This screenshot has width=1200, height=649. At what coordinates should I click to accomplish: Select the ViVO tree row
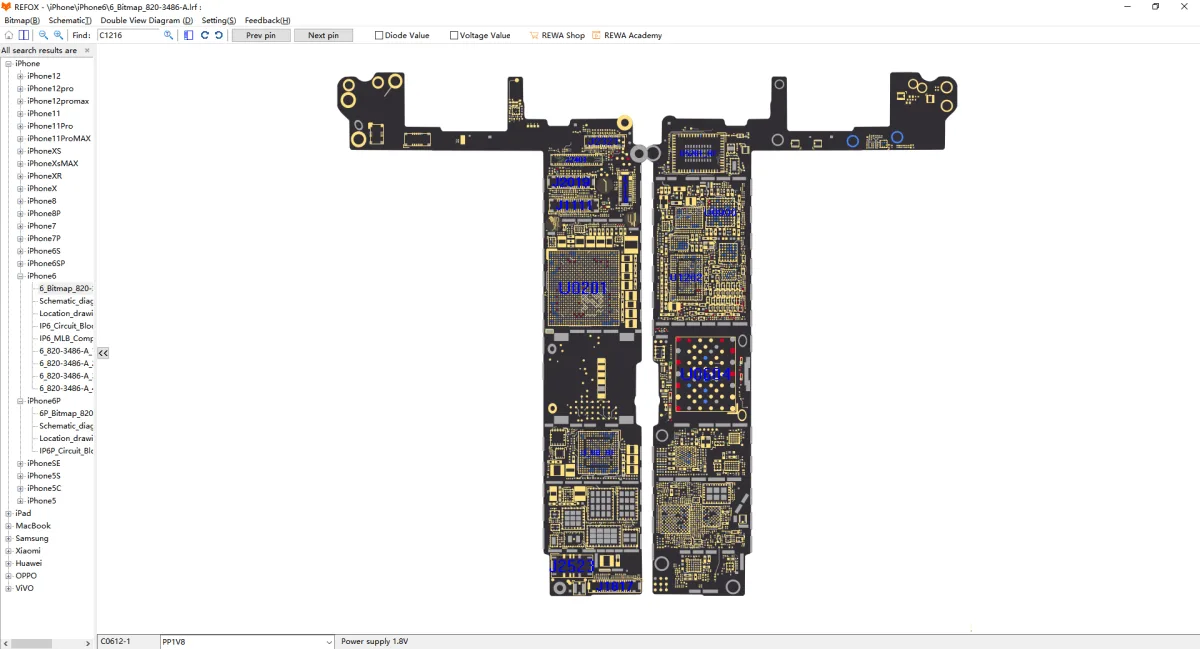24,588
